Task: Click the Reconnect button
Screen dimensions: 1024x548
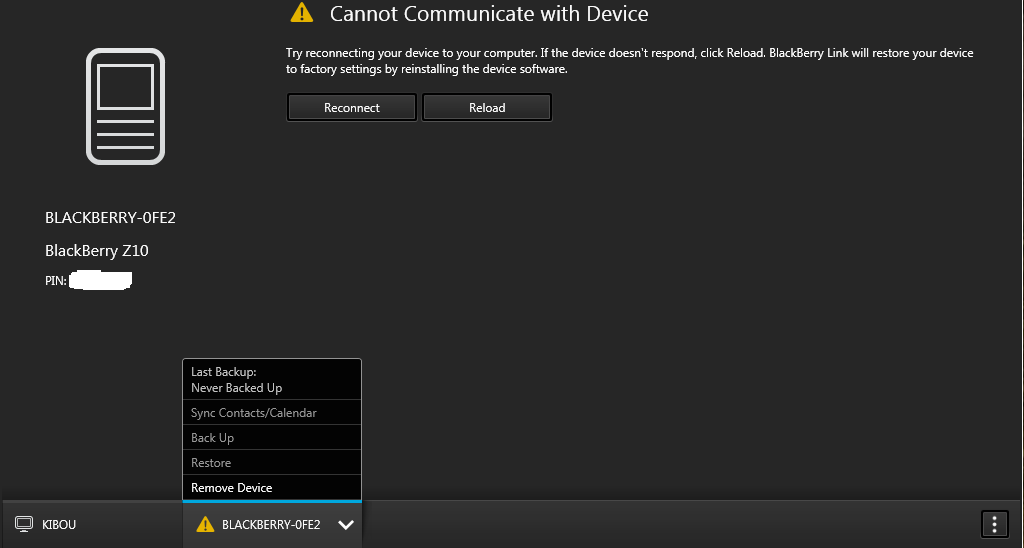Action: pyautogui.click(x=352, y=107)
